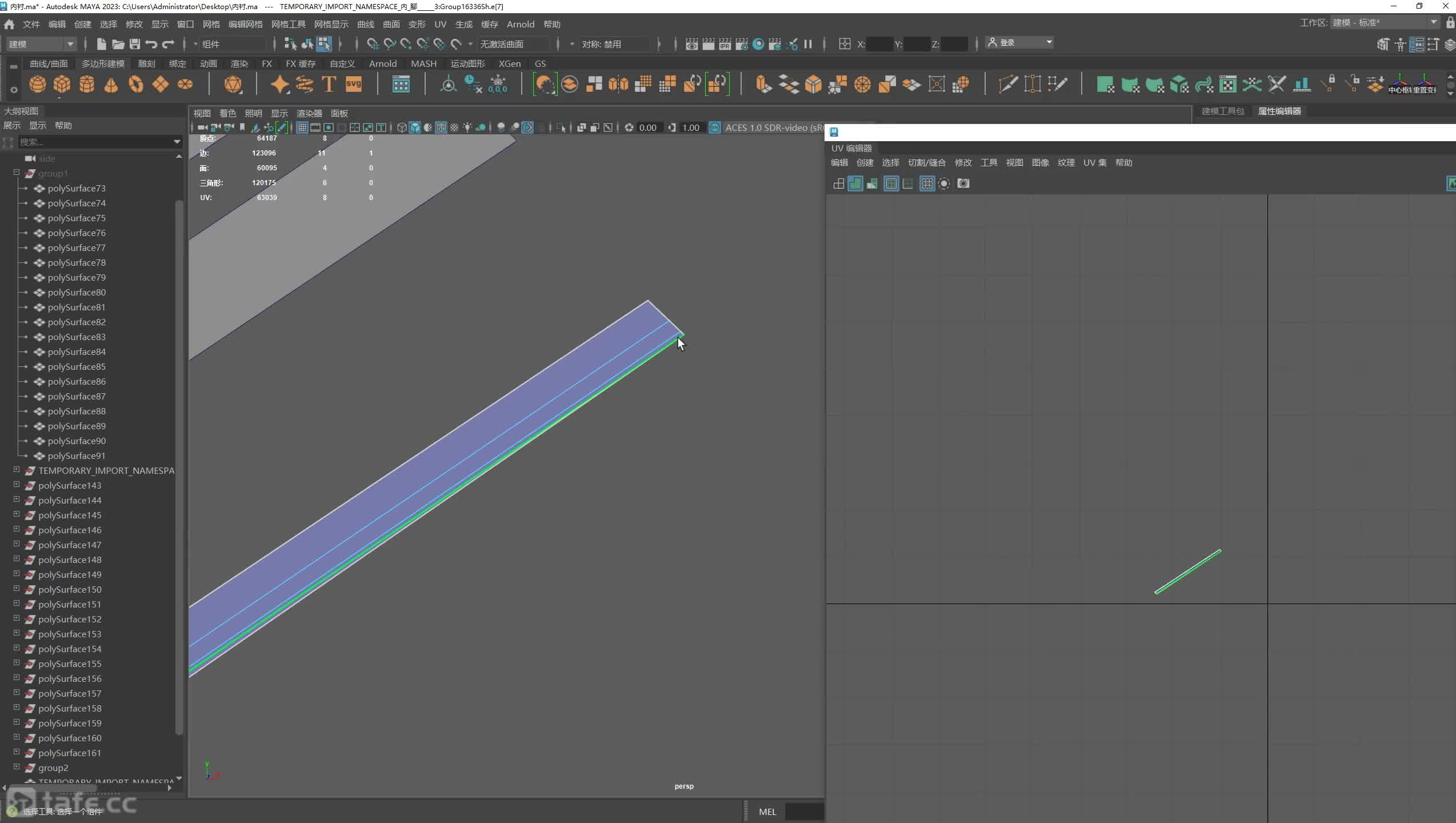The image size is (1456, 823).
Task: Click the Bevel shelf icon
Action: tap(813, 85)
